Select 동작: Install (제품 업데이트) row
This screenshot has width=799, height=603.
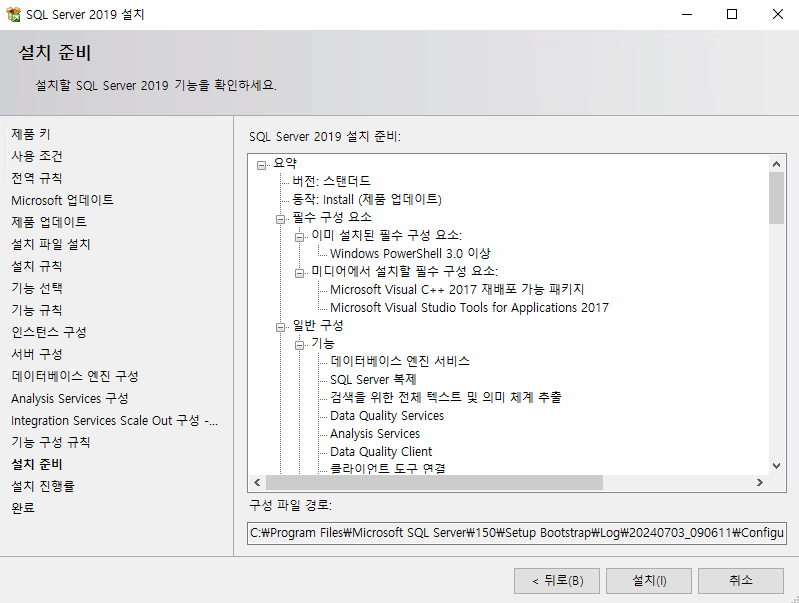(367, 199)
